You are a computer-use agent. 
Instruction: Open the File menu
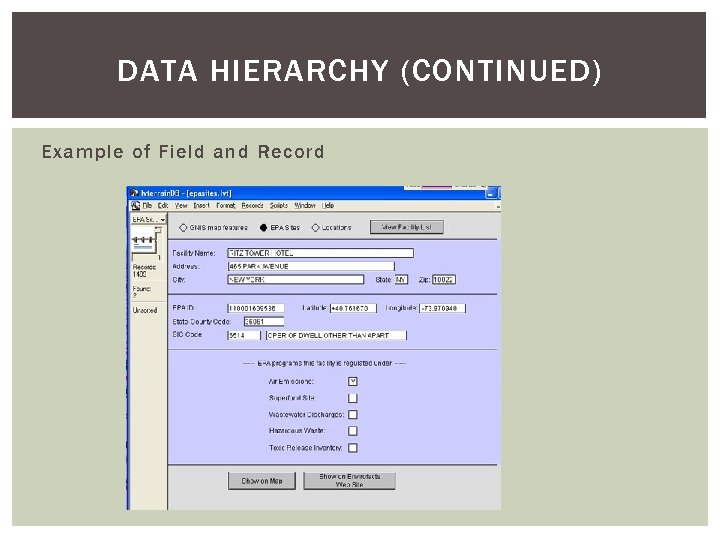[147, 206]
